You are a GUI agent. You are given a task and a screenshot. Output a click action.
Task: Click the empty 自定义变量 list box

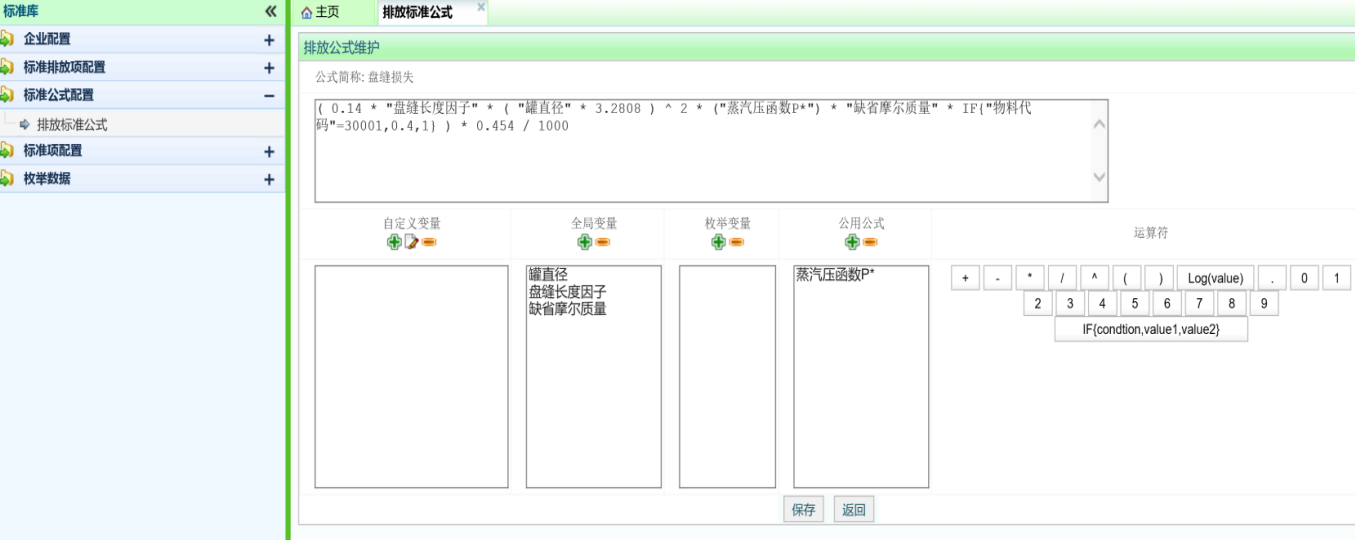(411, 377)
